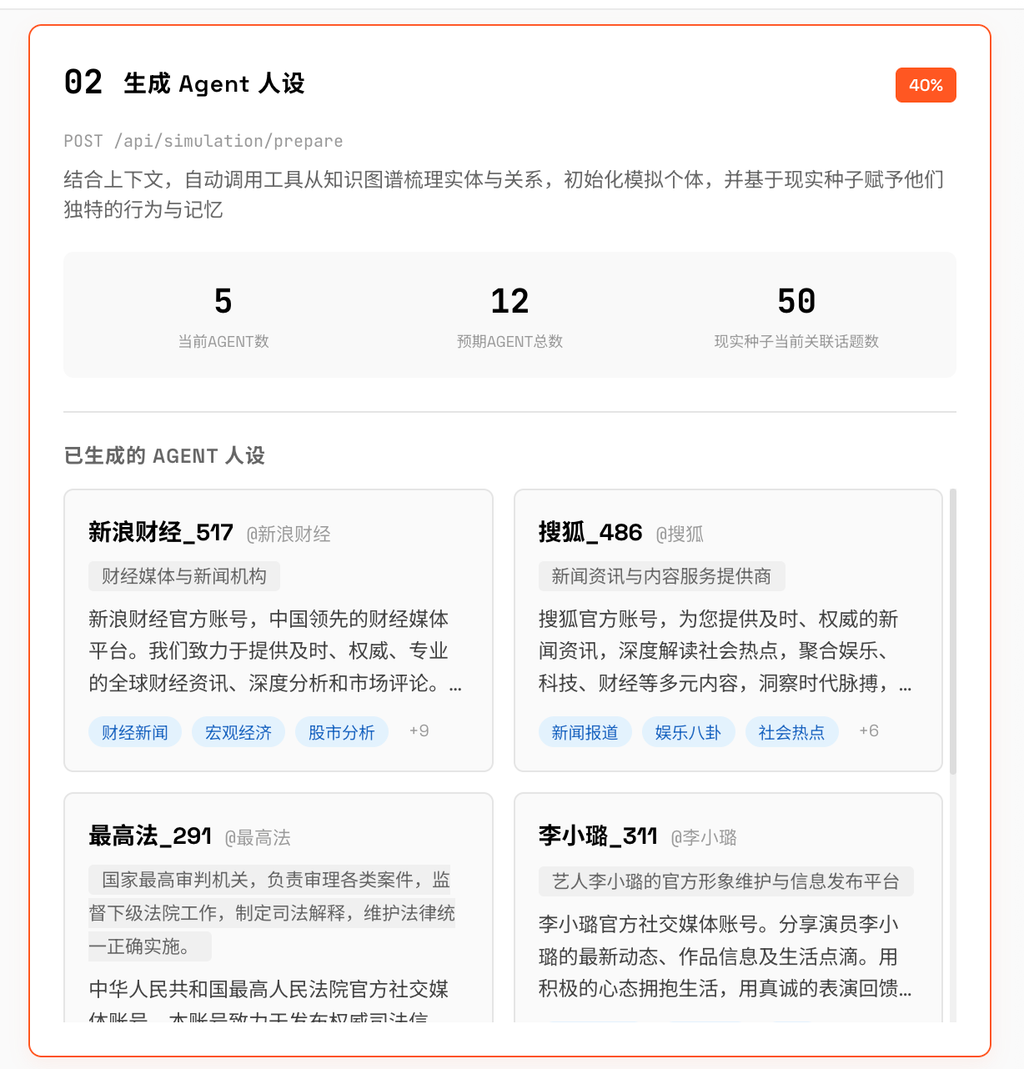This screenshot has height=1069, width=1024.
Task: Click the agent list vertical scrollbar
Action: pyautogui.click(x=952, y=630)
